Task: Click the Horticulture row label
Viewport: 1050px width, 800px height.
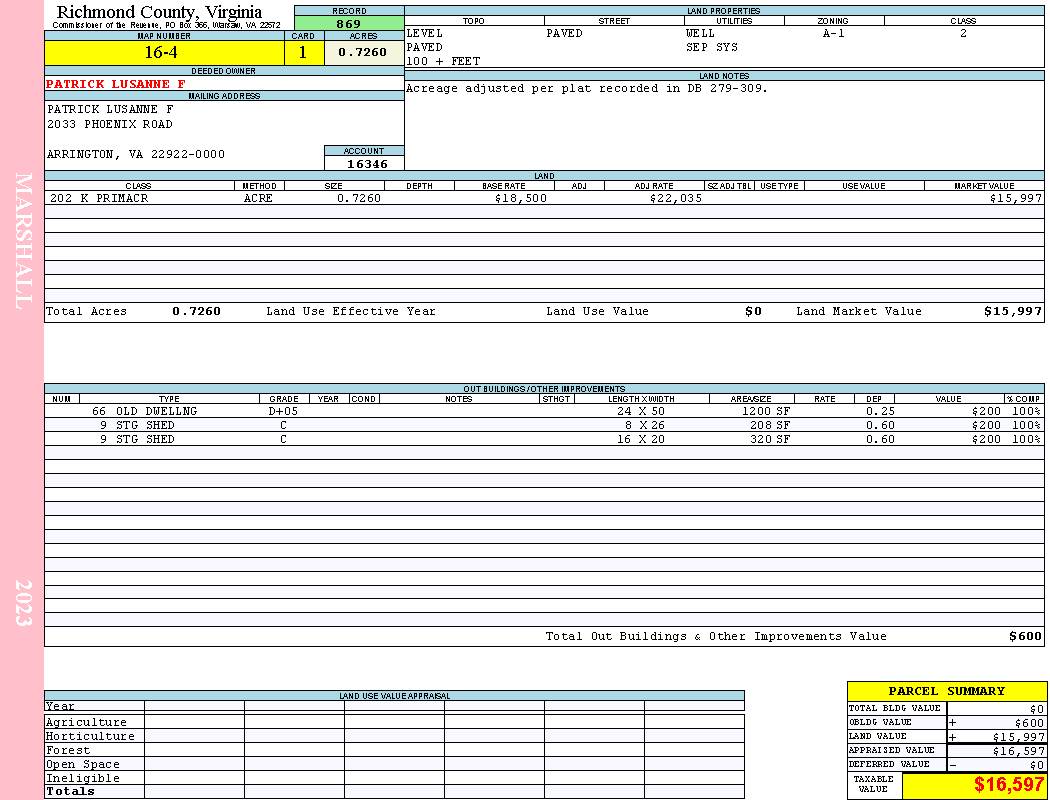Action: point(90,736)
